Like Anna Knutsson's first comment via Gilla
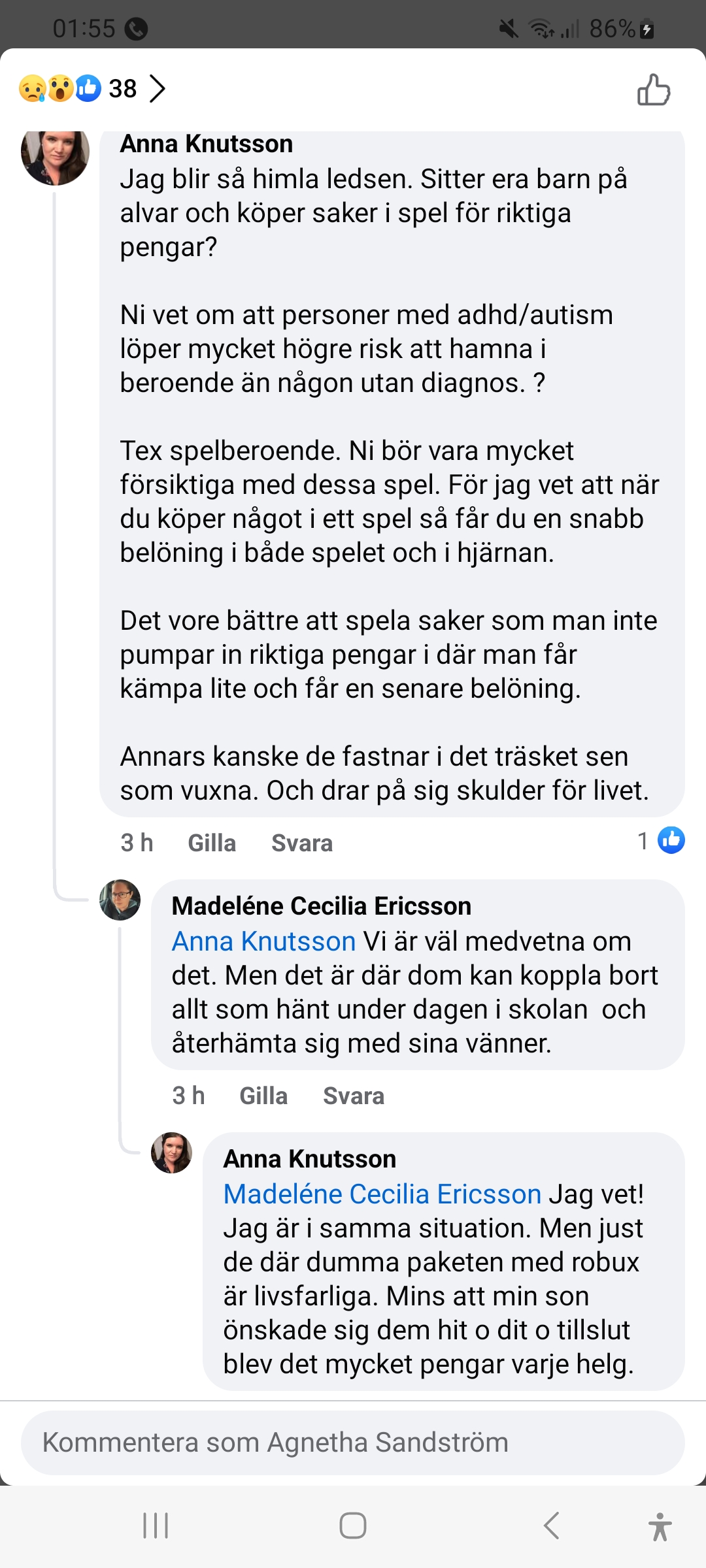Image resolution: width=706 pixels, height=1568 pixels. 212,843
